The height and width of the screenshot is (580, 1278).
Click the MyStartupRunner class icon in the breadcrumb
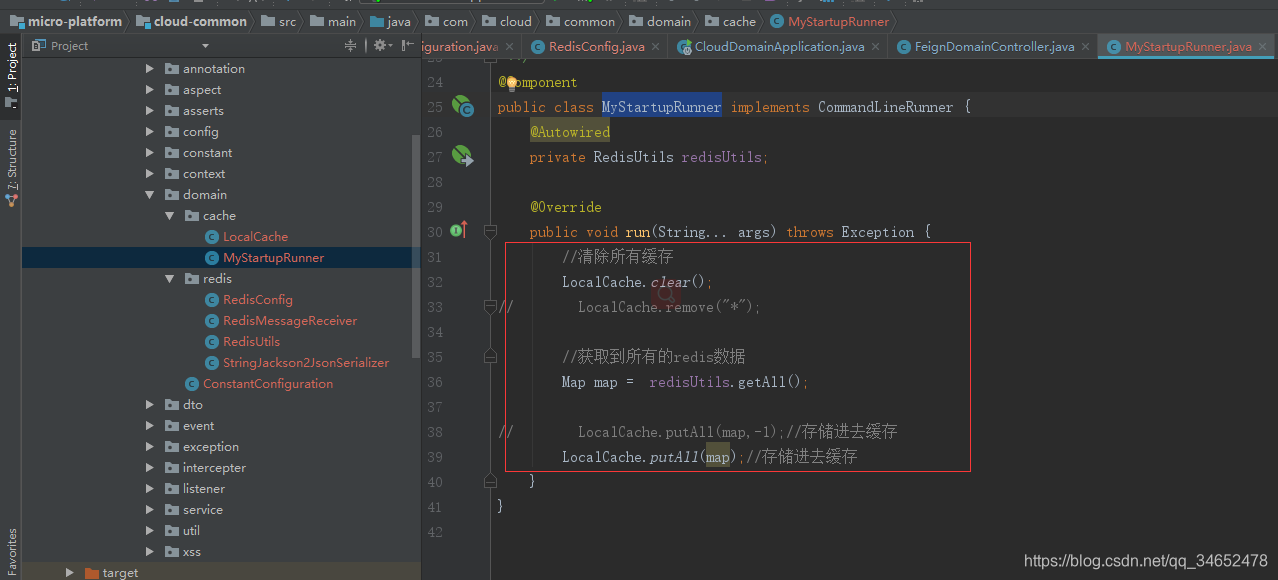(777, 21)
